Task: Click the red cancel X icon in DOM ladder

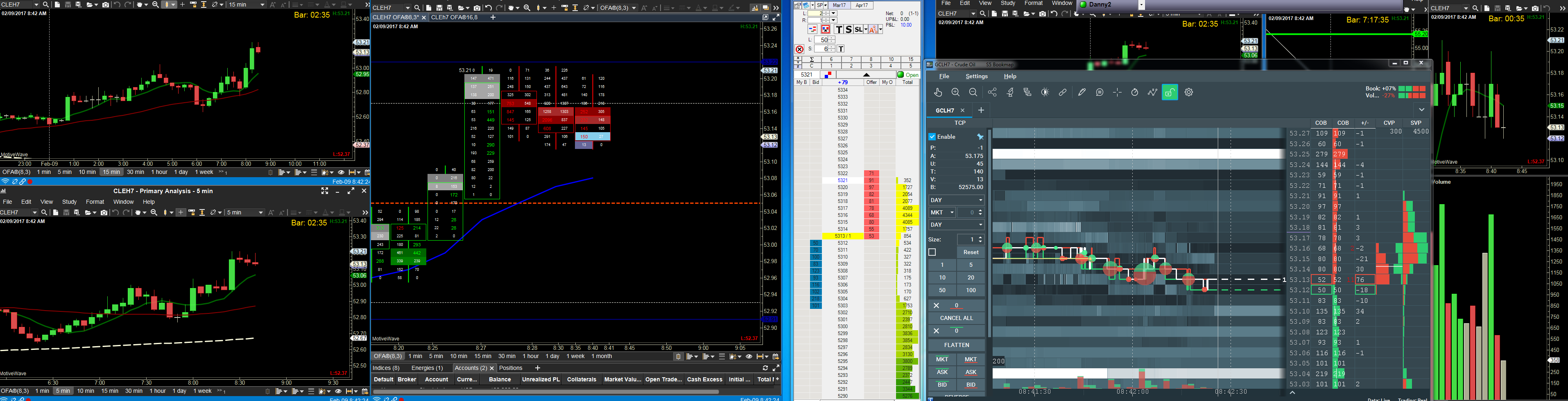Action: [800, 49]
